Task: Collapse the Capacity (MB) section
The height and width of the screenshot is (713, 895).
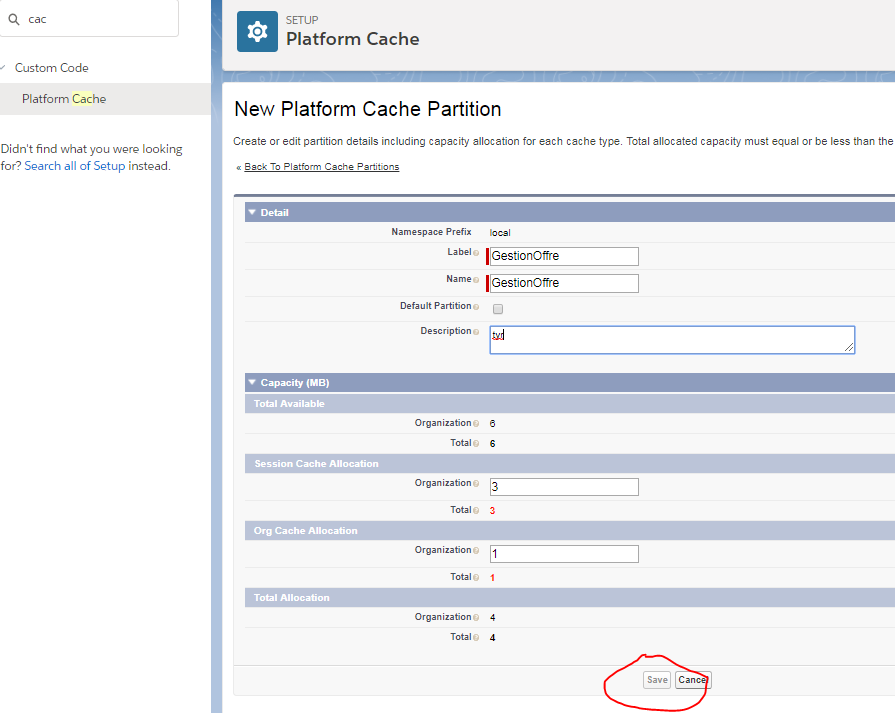Action: click(252, 383)
